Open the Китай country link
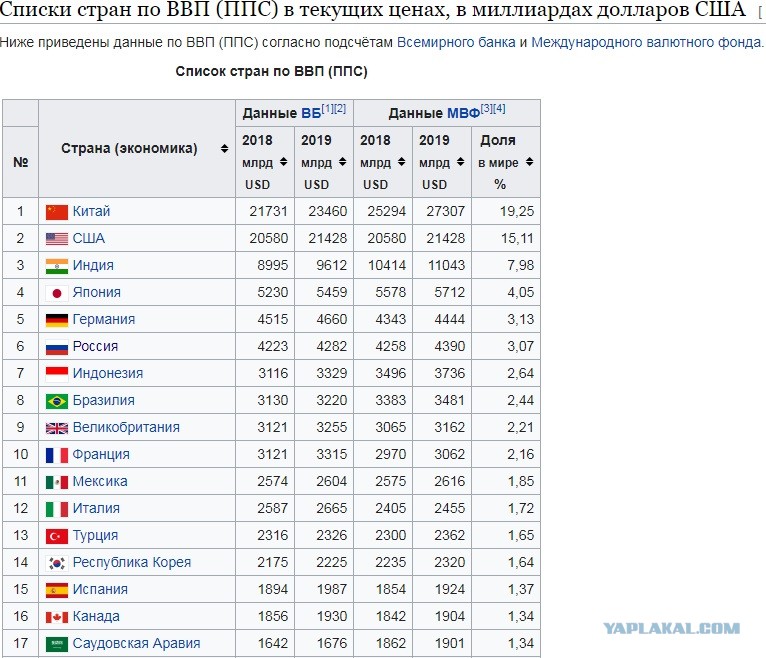766x658 pixels. (x=91, y=212)
